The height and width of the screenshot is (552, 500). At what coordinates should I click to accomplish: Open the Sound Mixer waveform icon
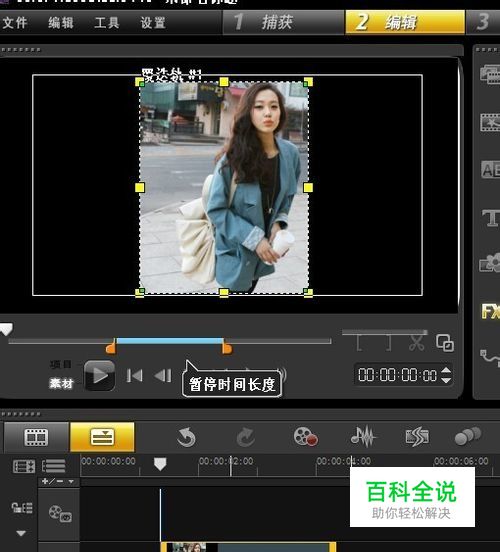click(x=363, y=437)
